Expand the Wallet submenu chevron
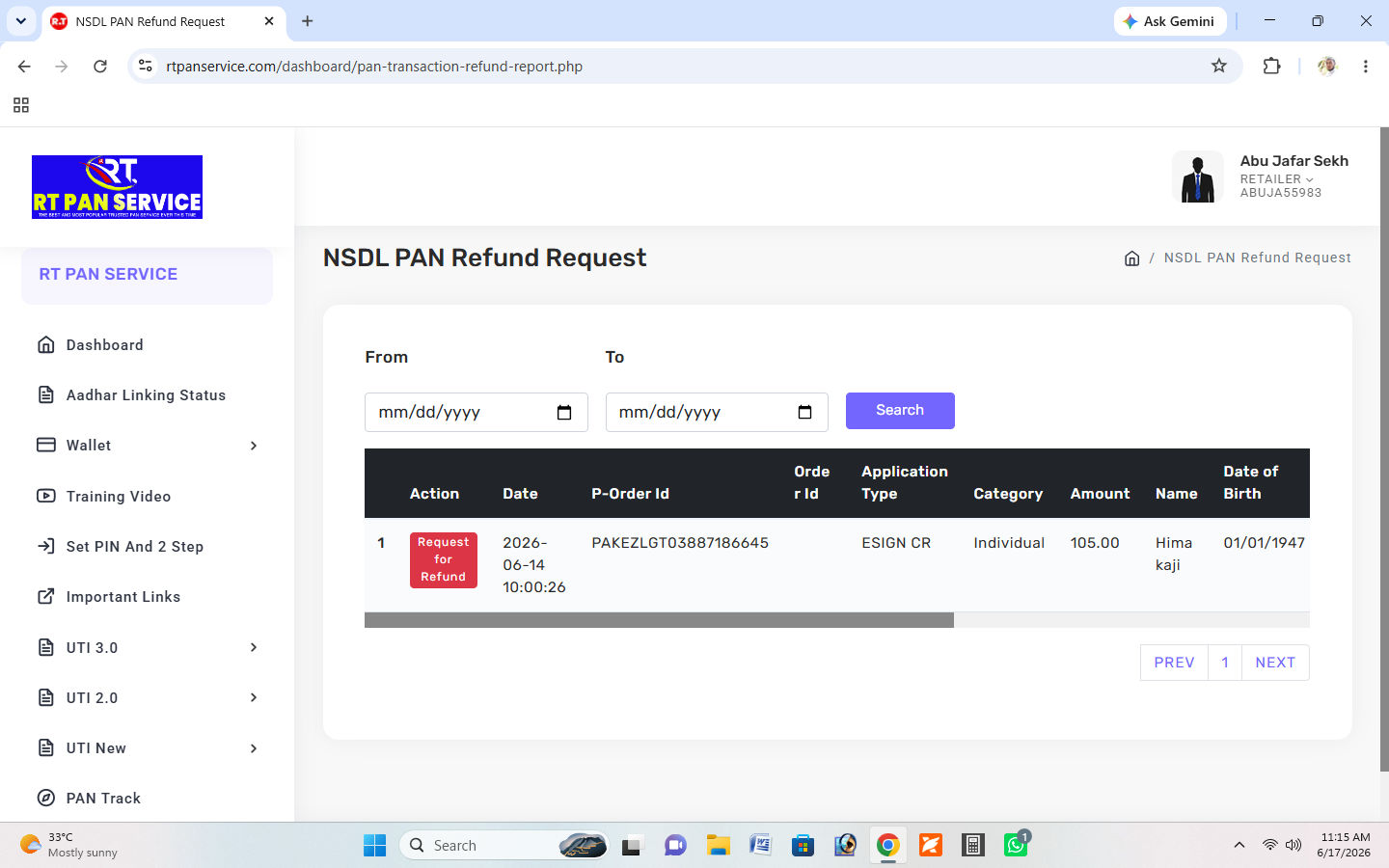This screenshot has width=1389, height=868. pyautogui.click(x=254, y=445)
